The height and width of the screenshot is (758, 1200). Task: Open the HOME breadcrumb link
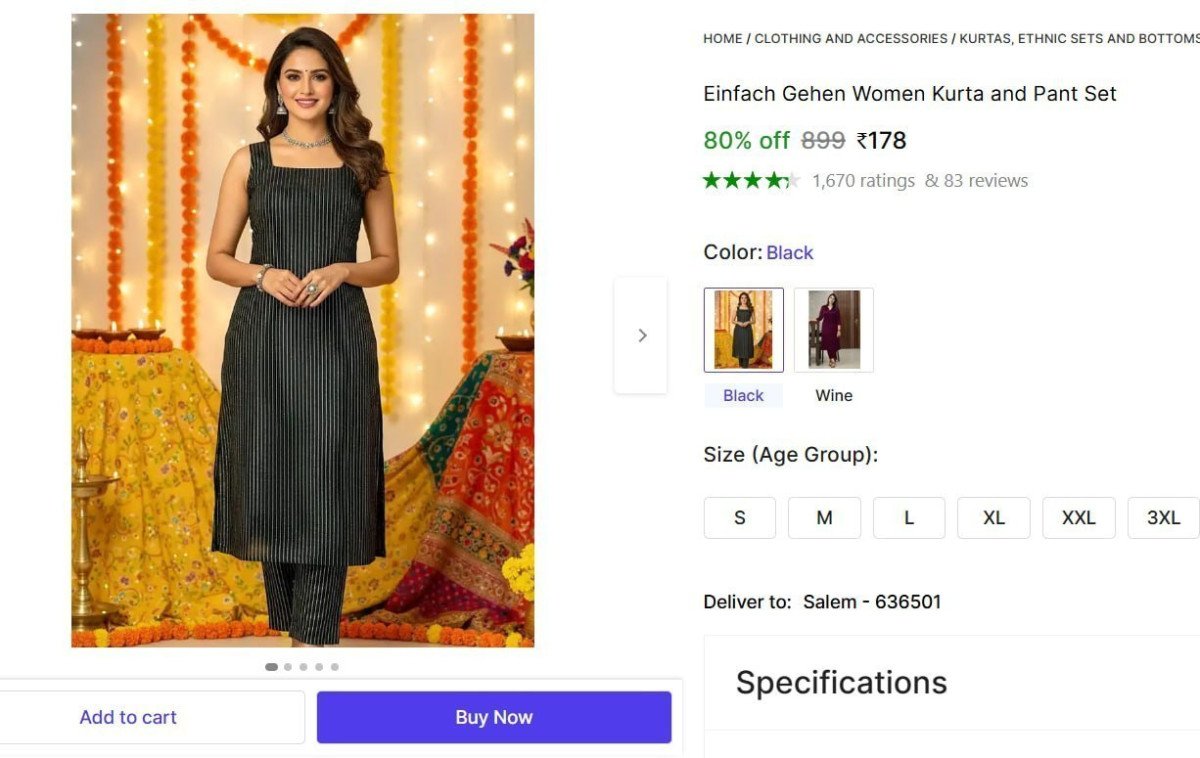click(722, 38)
